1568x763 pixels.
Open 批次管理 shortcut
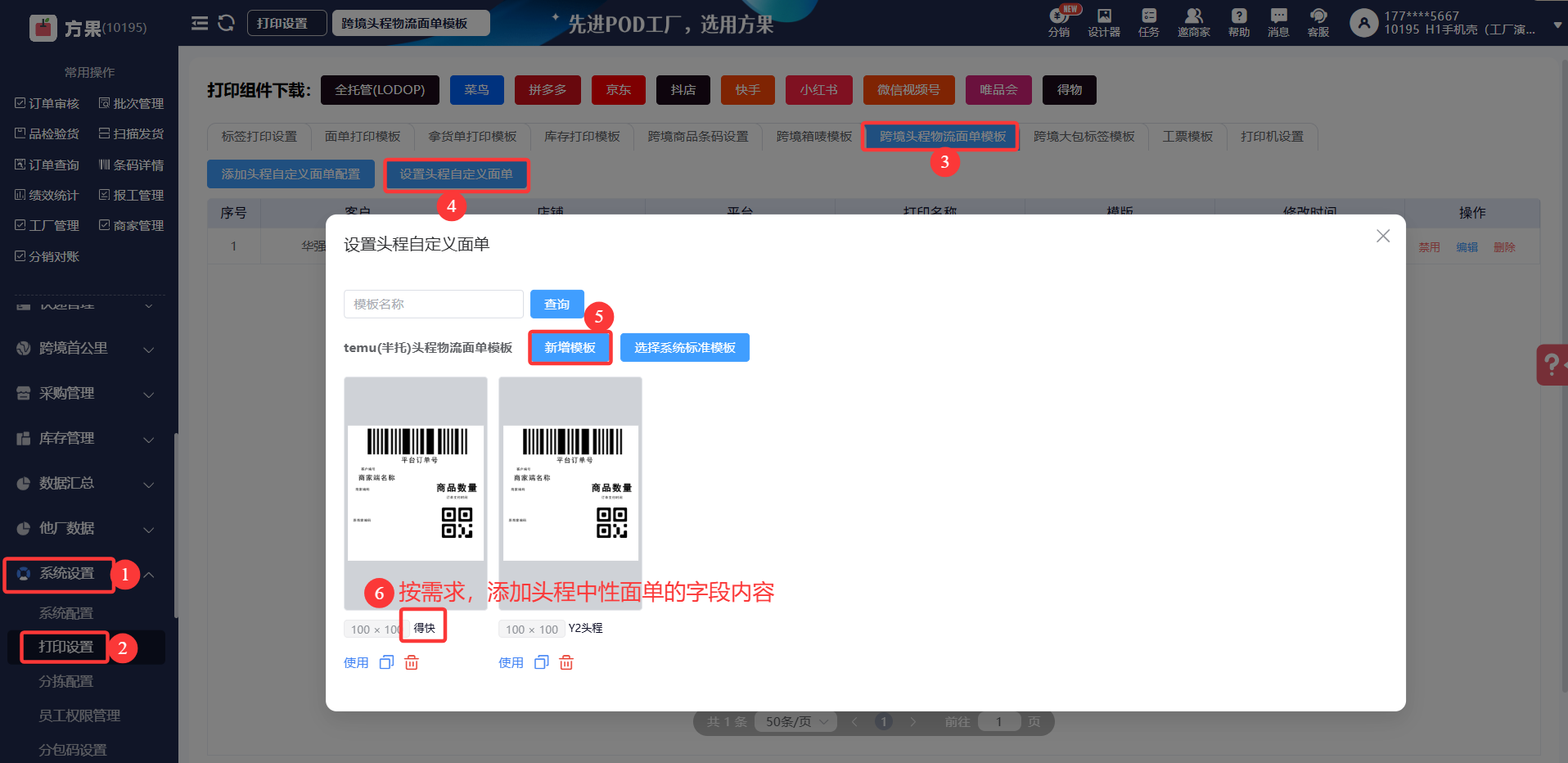(132, 103)
